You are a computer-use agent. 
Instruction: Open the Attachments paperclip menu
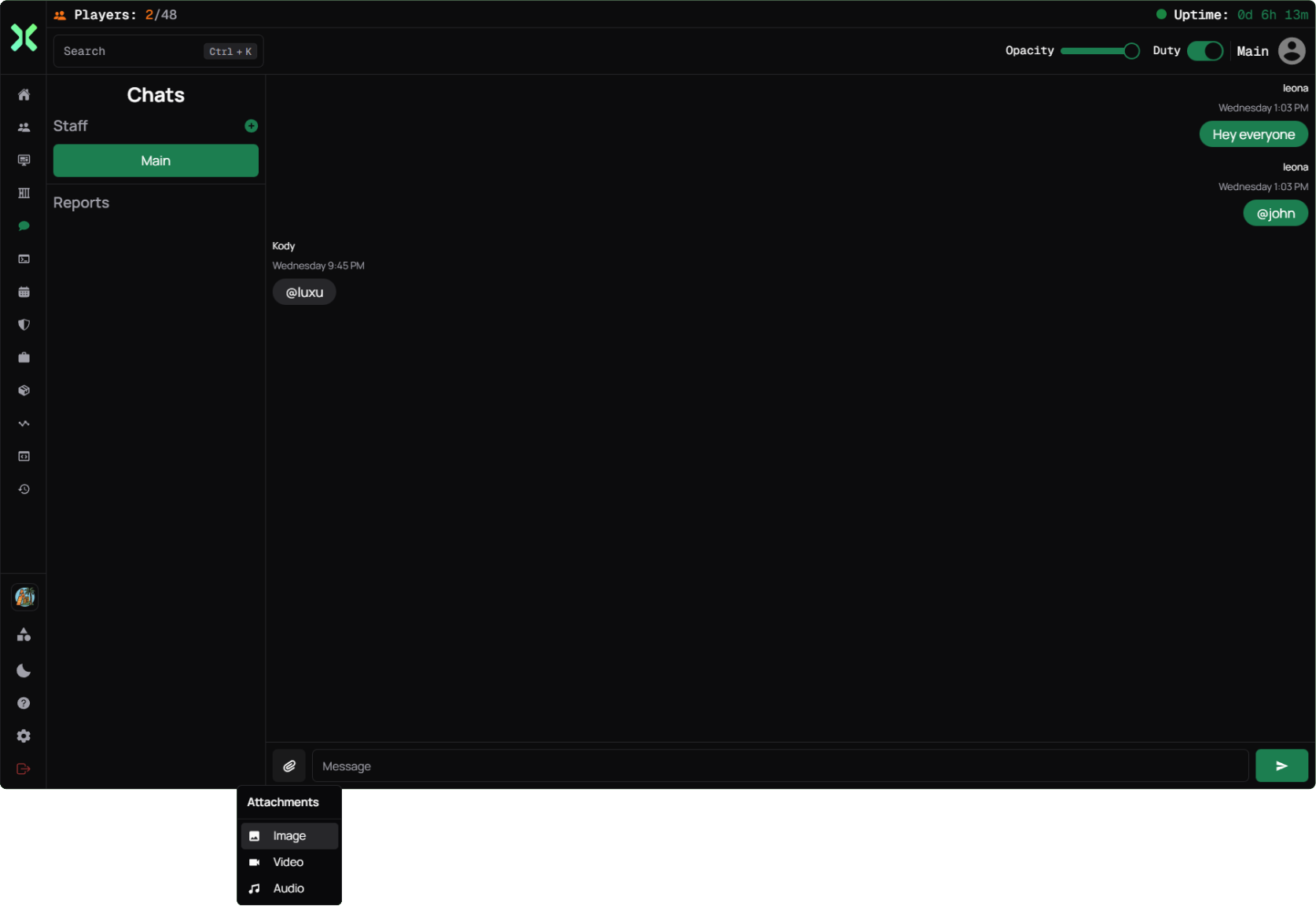tap(289, 765)
